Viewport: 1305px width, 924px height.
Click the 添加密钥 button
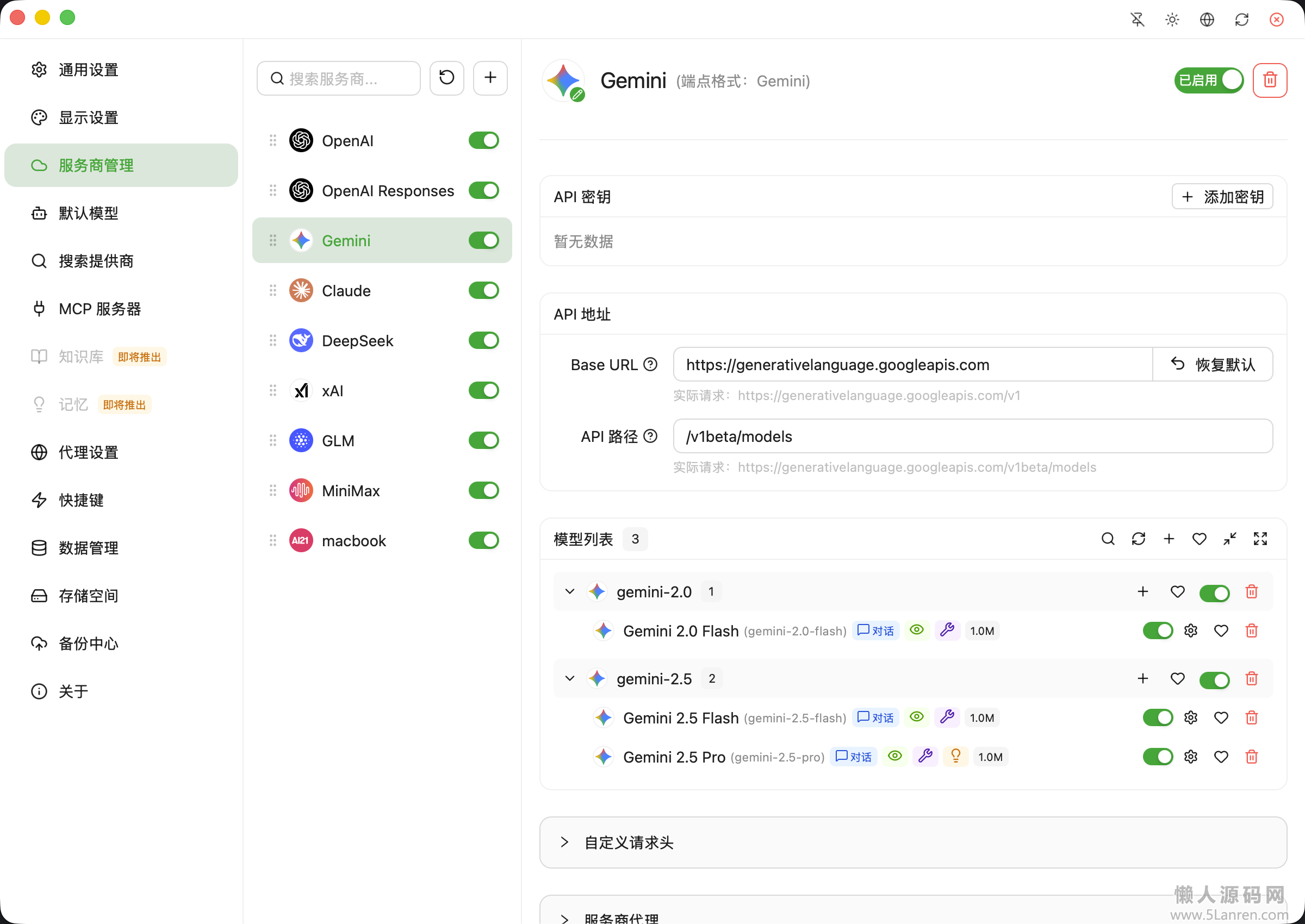tap(1222, 197)
